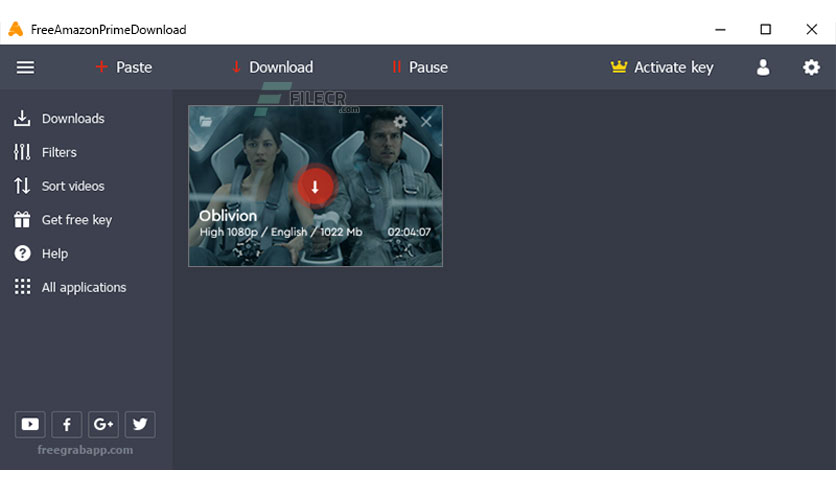The height and width of the screenshot is (484, 836).
Task: Open the Downloads sidebar item
Action: (x=59, y=118)
